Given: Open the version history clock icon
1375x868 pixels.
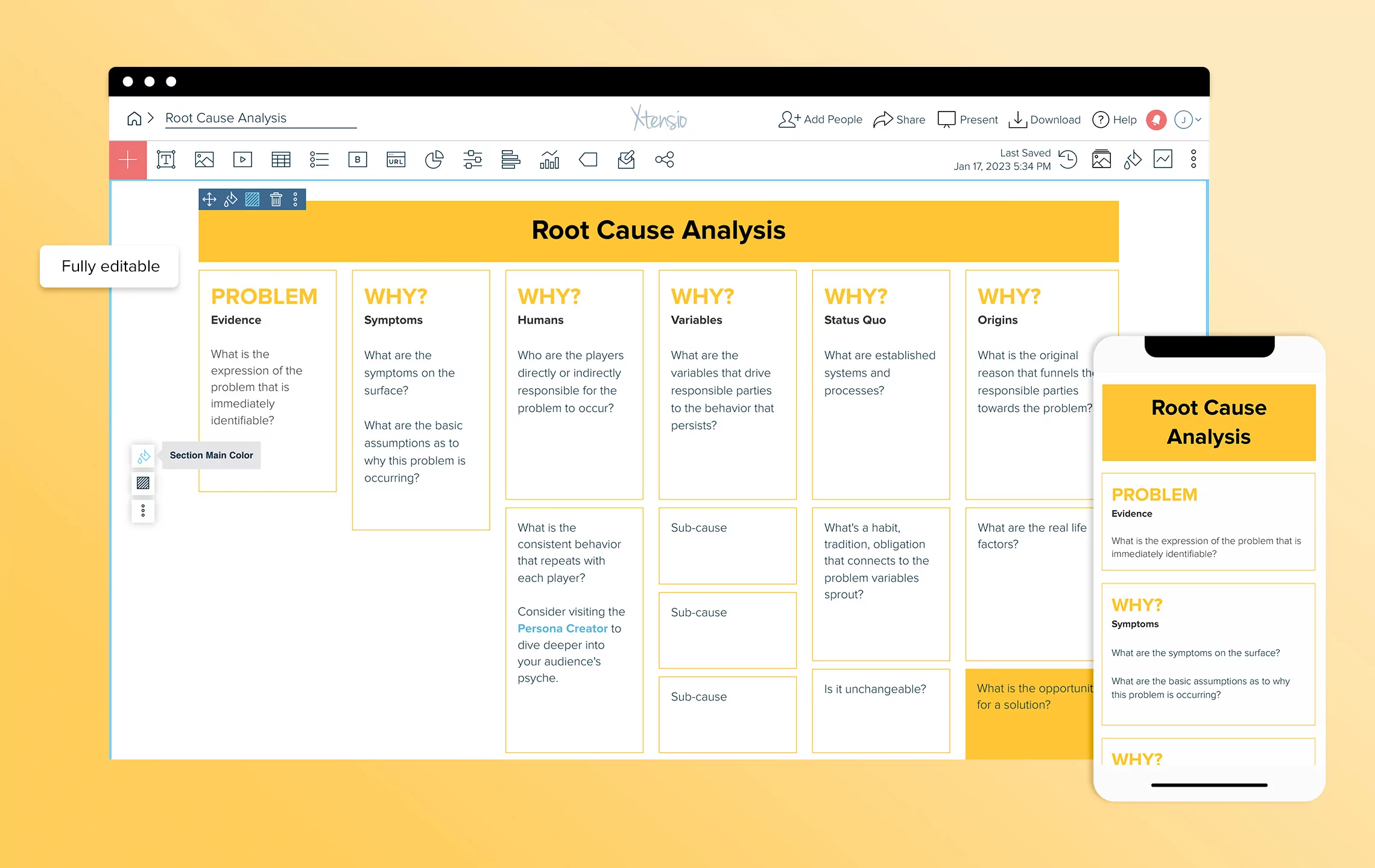Looking at the screenshot, I should (x=1067, y=160).
